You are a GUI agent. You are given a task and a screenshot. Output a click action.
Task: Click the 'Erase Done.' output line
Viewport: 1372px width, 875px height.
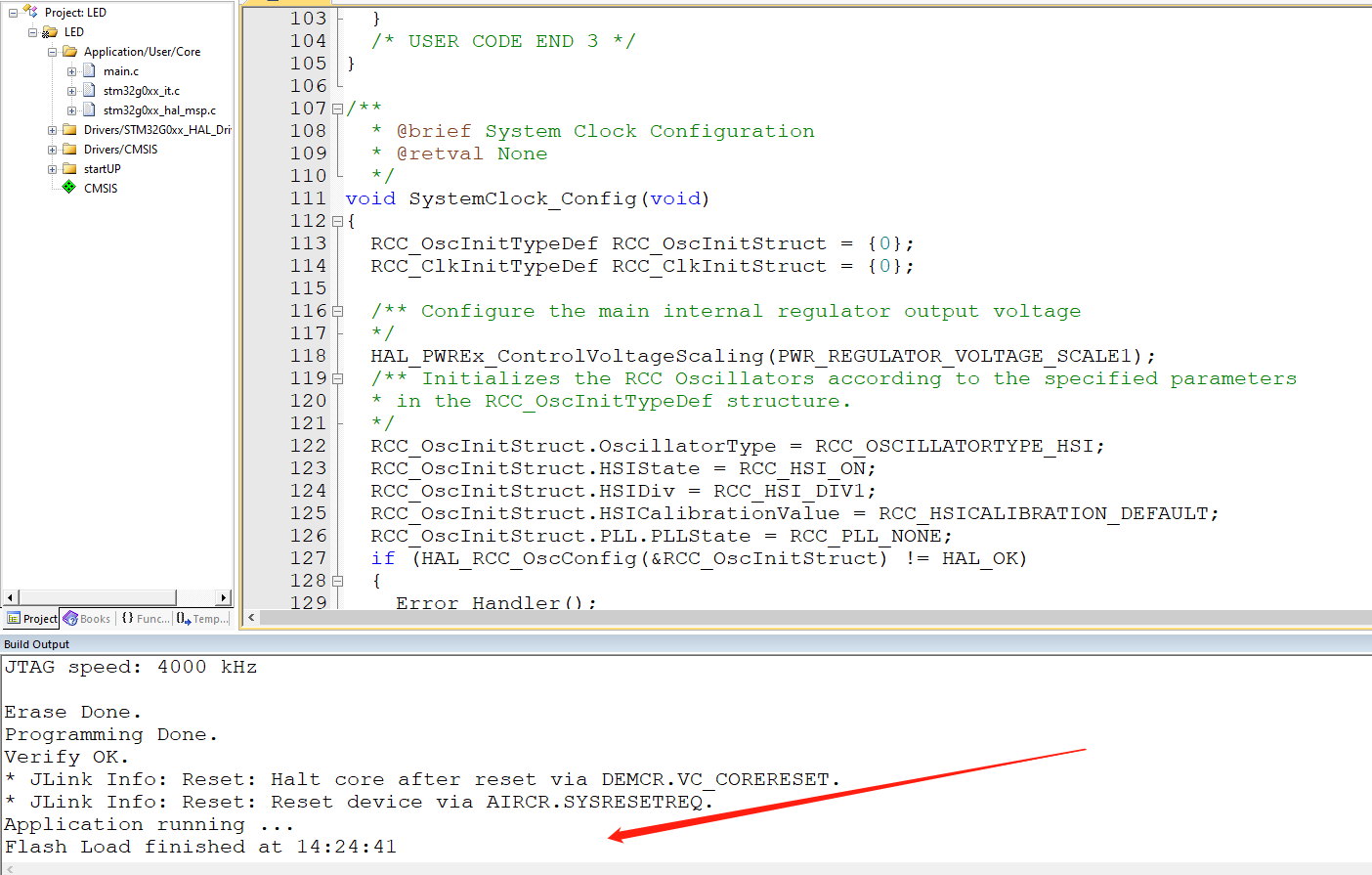tap(73, 712)
